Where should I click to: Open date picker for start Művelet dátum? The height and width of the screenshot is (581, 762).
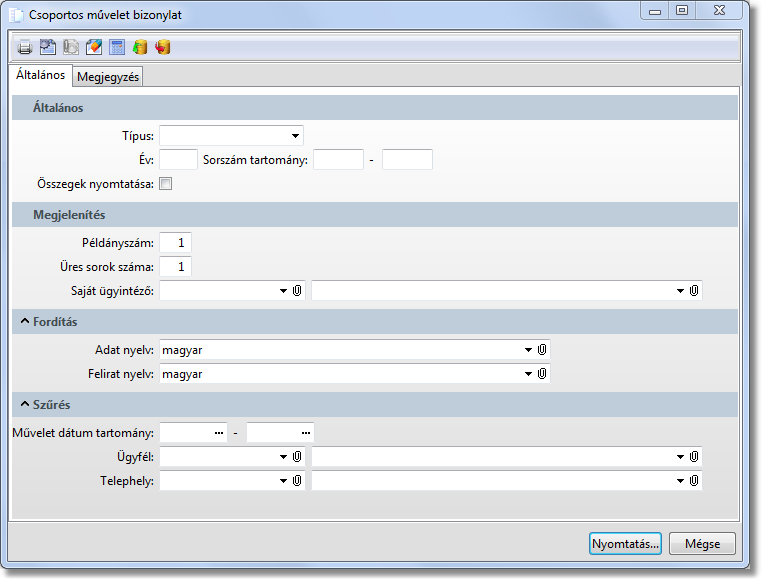pos(219,433)
